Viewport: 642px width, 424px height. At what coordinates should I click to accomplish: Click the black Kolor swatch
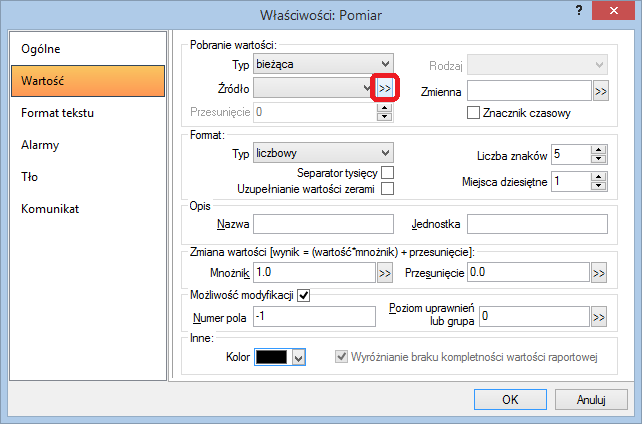tap(271, 357)
